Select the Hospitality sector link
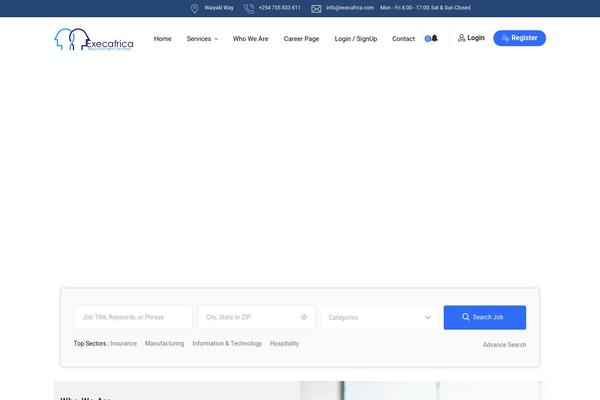 [284, 343]
